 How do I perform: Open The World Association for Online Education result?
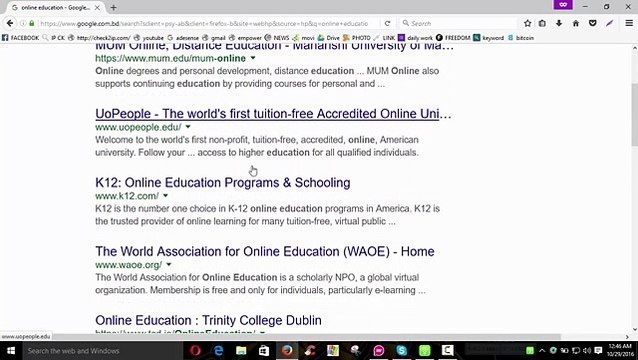pos(265,251)
